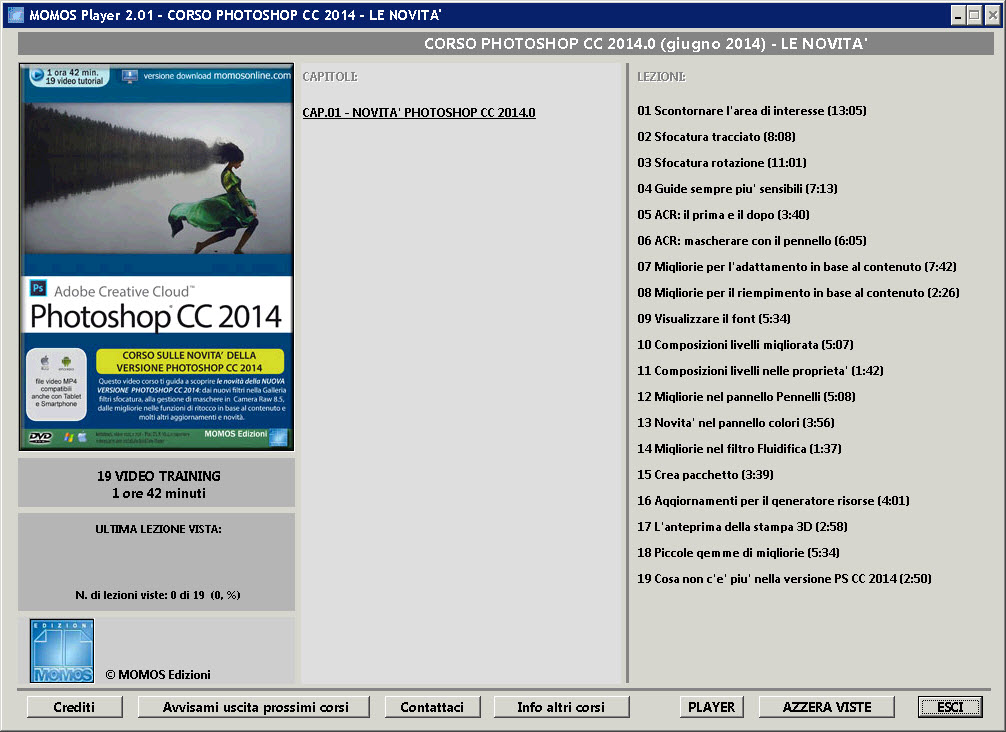Select lesson 03 Sfocatura rotazione
The height and width of the screenshot is (732, 1006).
coord(722,163)
